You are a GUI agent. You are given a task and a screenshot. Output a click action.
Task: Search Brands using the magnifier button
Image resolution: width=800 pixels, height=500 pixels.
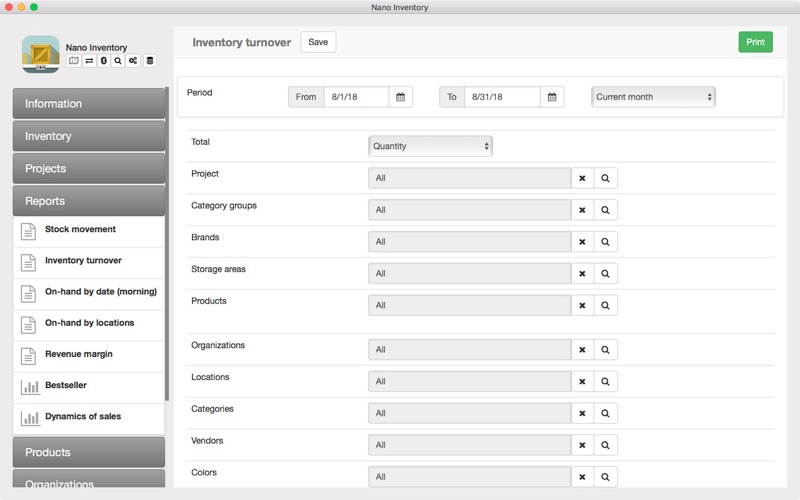(x=605, y=242)
